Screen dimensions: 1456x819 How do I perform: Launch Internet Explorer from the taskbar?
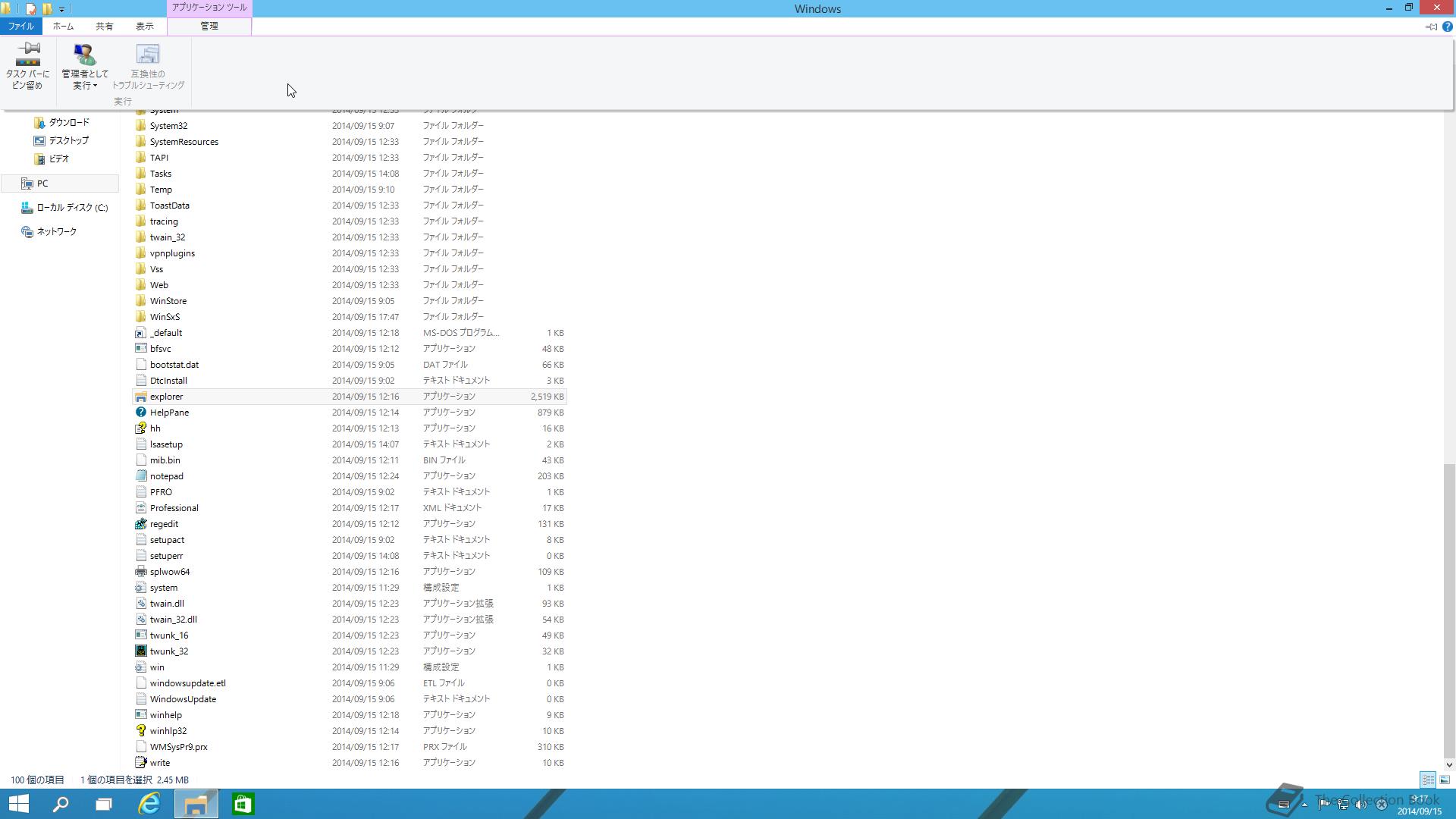[x=149, y=804]
